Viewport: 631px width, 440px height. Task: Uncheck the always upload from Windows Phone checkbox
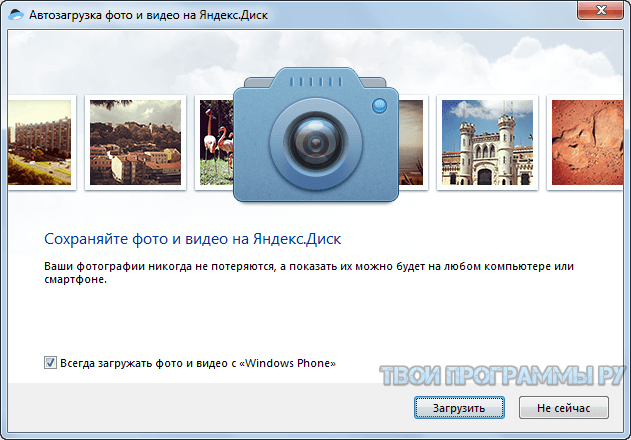click(50, 363)
